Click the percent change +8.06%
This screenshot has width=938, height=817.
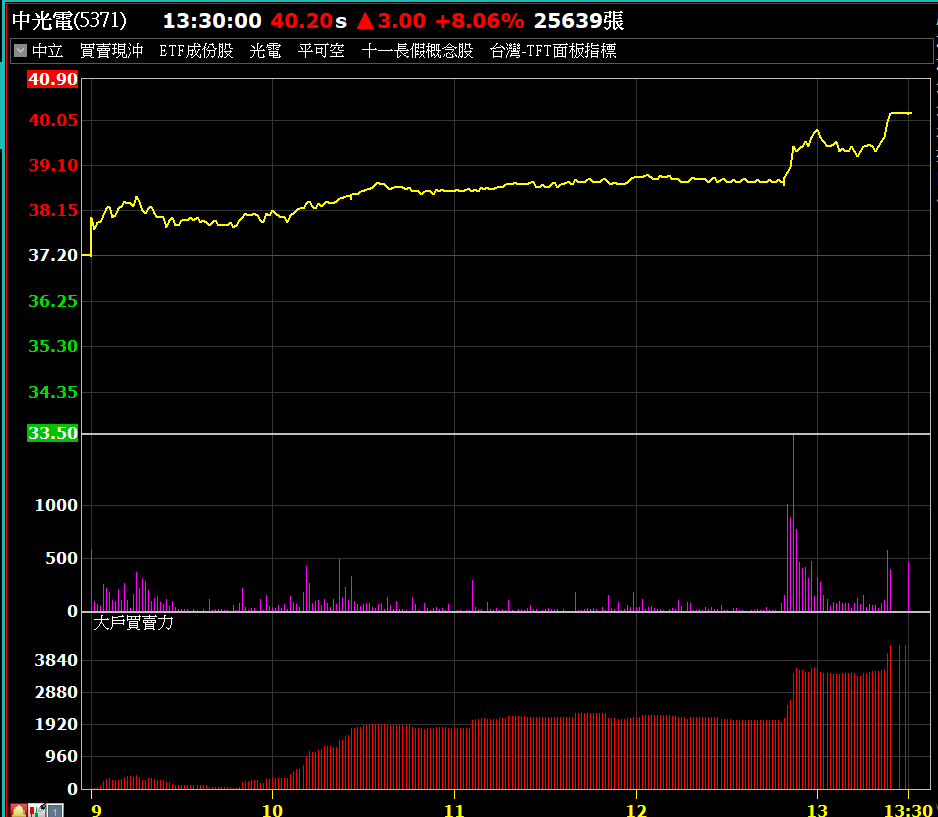tap(480, 21)
